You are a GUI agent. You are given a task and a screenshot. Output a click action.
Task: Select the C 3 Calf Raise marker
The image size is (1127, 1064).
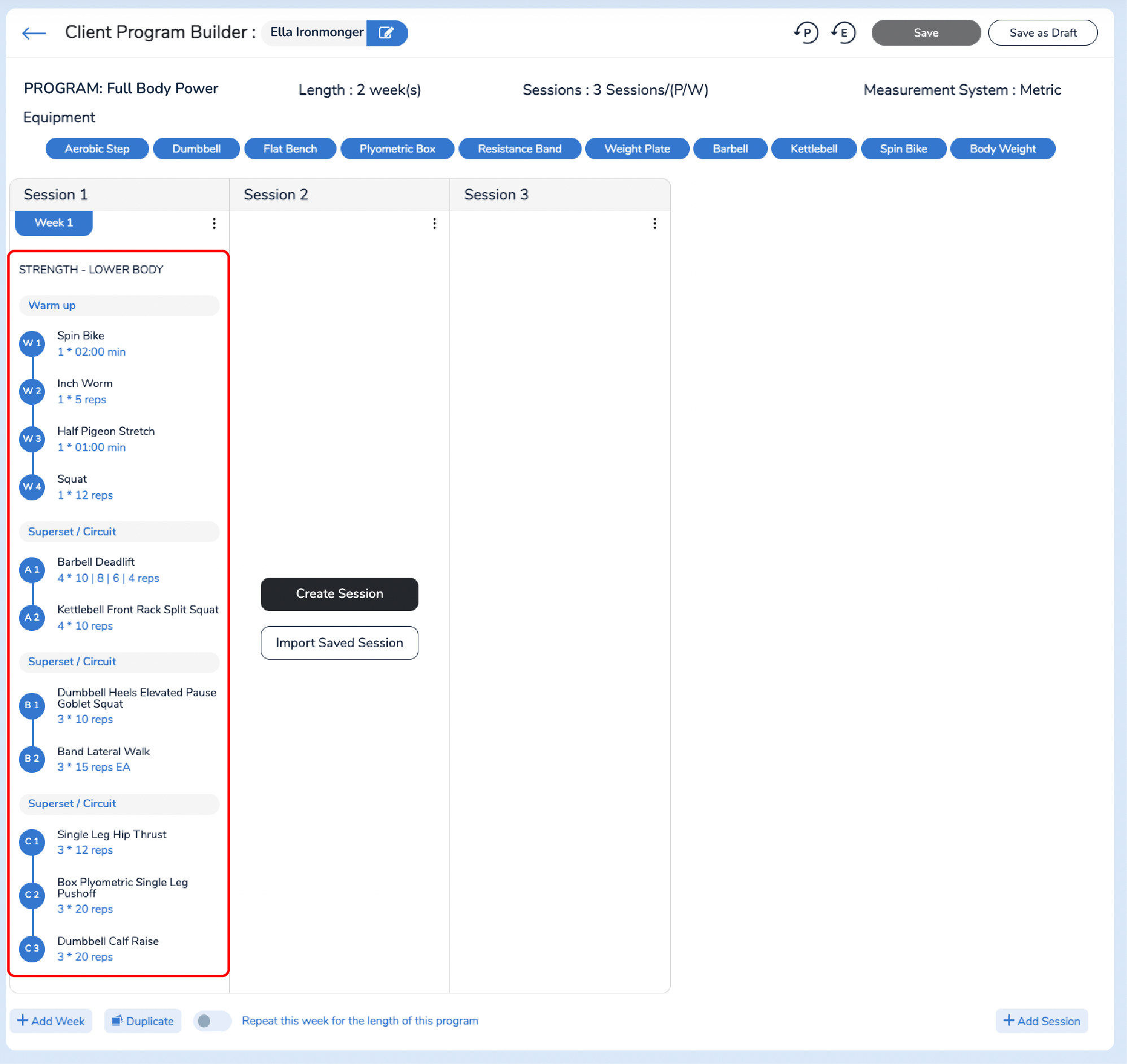tap(32, 949)
